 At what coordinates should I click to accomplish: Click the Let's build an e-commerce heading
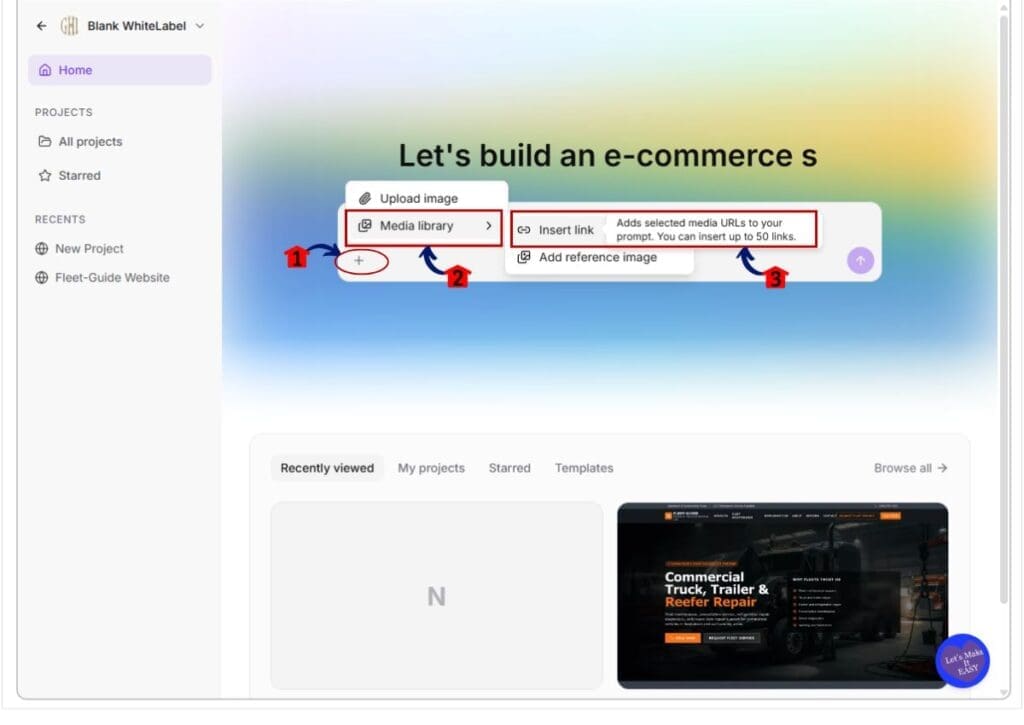click(607, 156)
